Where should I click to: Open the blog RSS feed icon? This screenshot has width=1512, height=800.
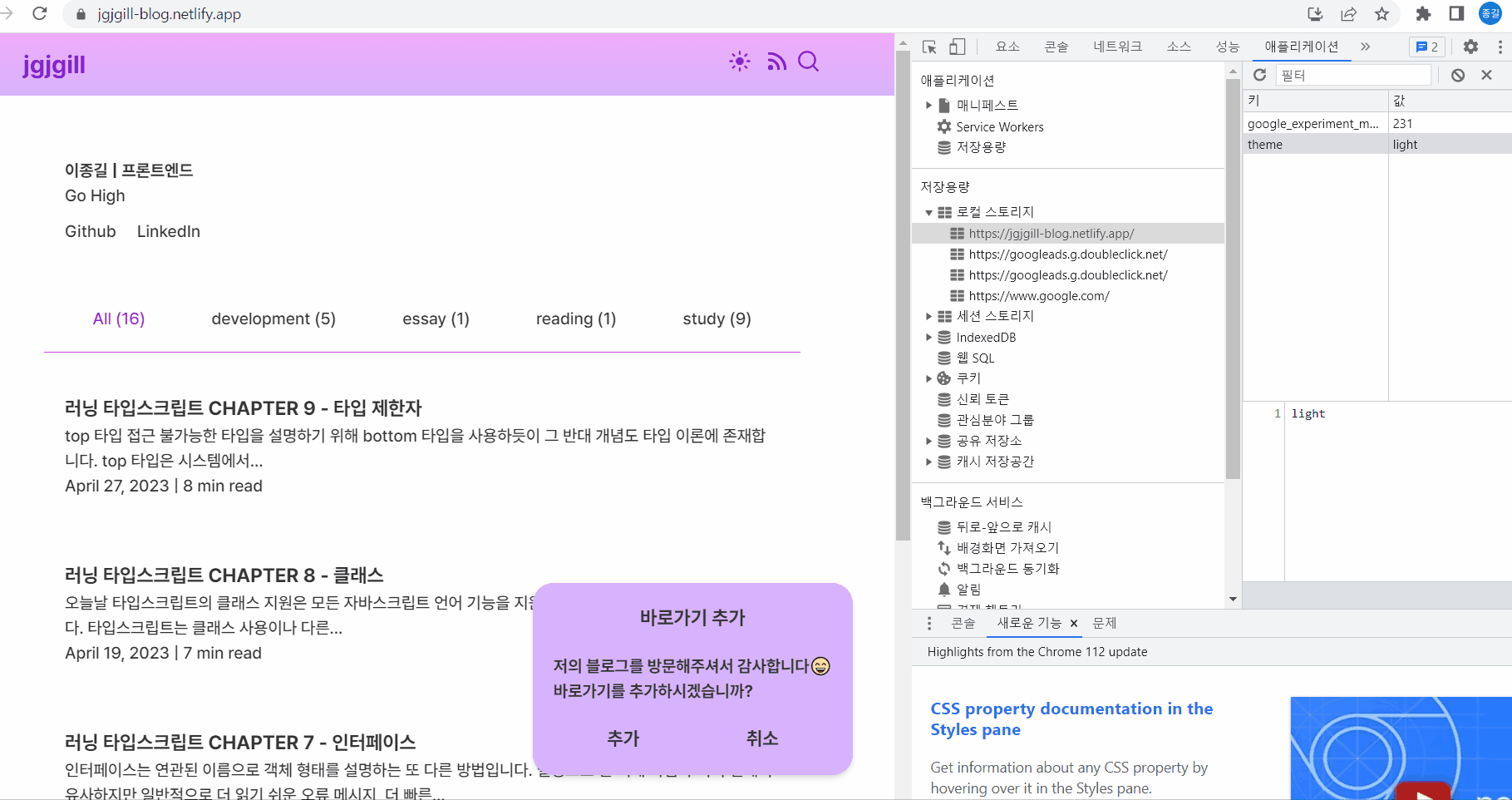[776, 62]
